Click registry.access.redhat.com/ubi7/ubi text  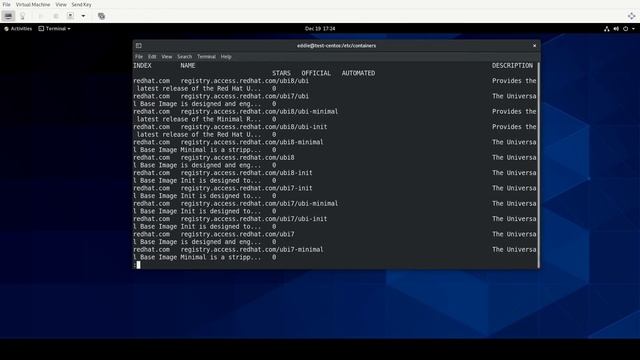(244, 96)
